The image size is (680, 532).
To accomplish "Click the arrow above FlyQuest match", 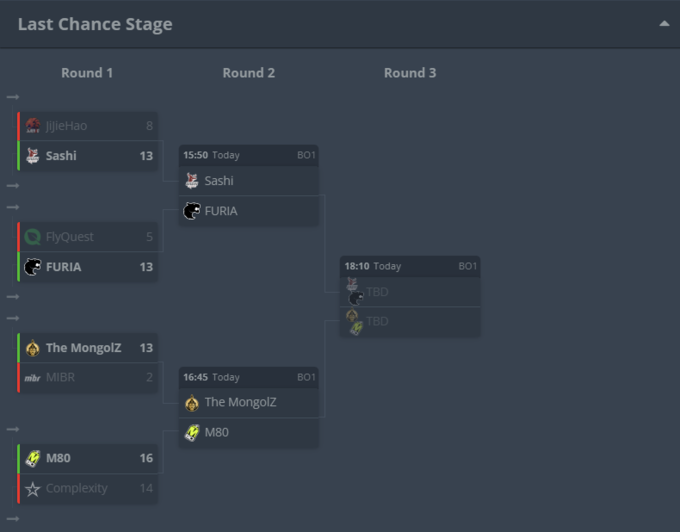I will (x=13, y=207).
